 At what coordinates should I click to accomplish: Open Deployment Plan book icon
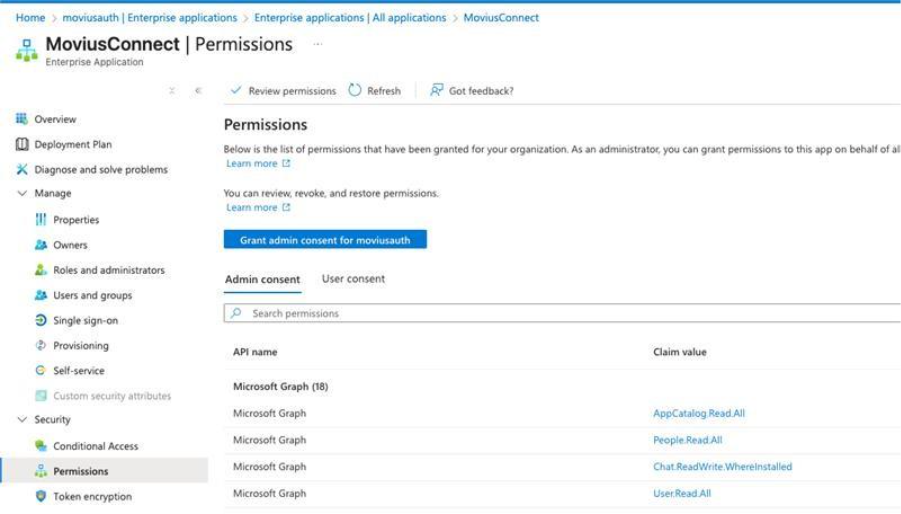[22, 144]
